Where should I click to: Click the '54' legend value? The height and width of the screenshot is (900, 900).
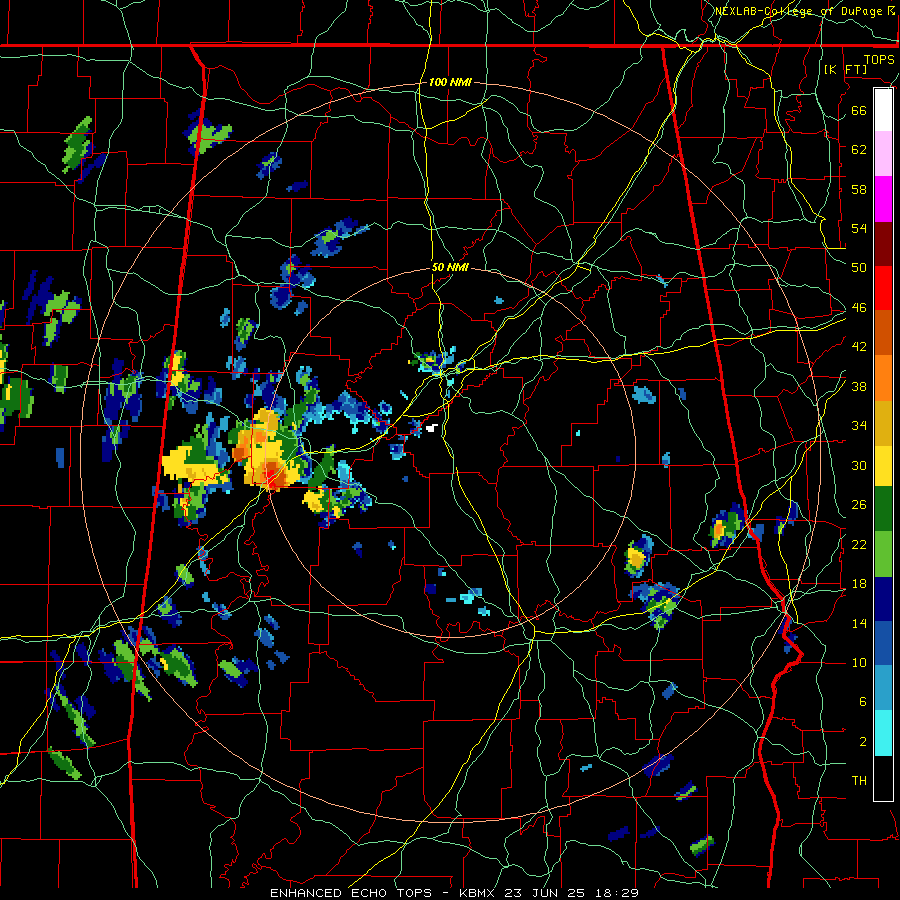[x=859, y=228]
